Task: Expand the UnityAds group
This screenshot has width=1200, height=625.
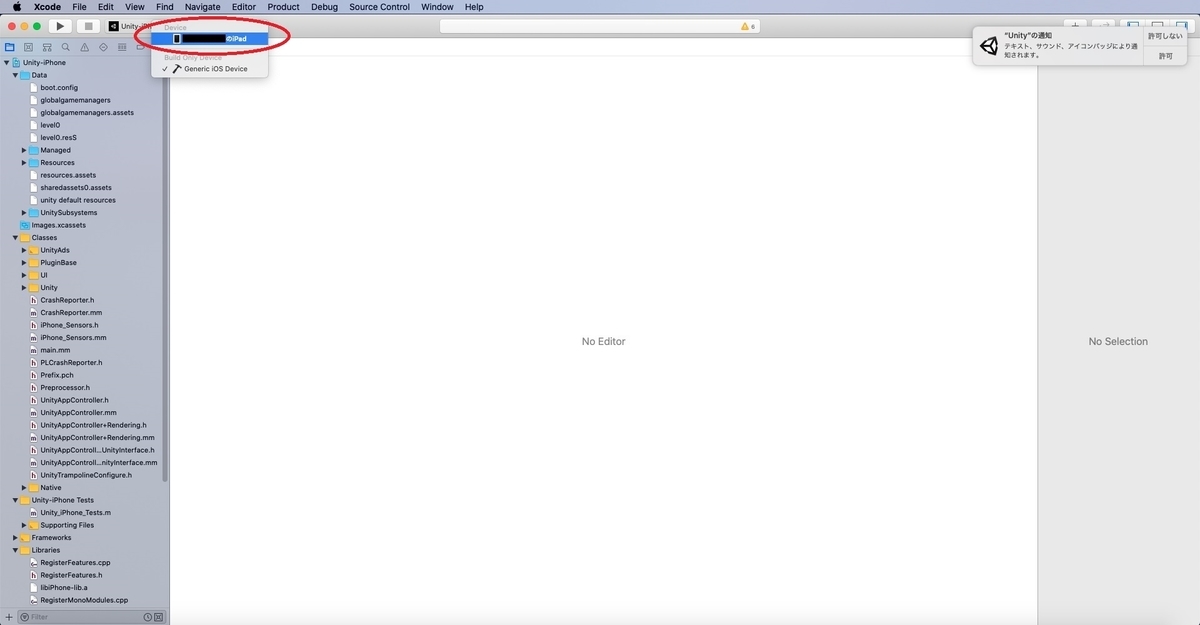Action: [x=24, y=250]
